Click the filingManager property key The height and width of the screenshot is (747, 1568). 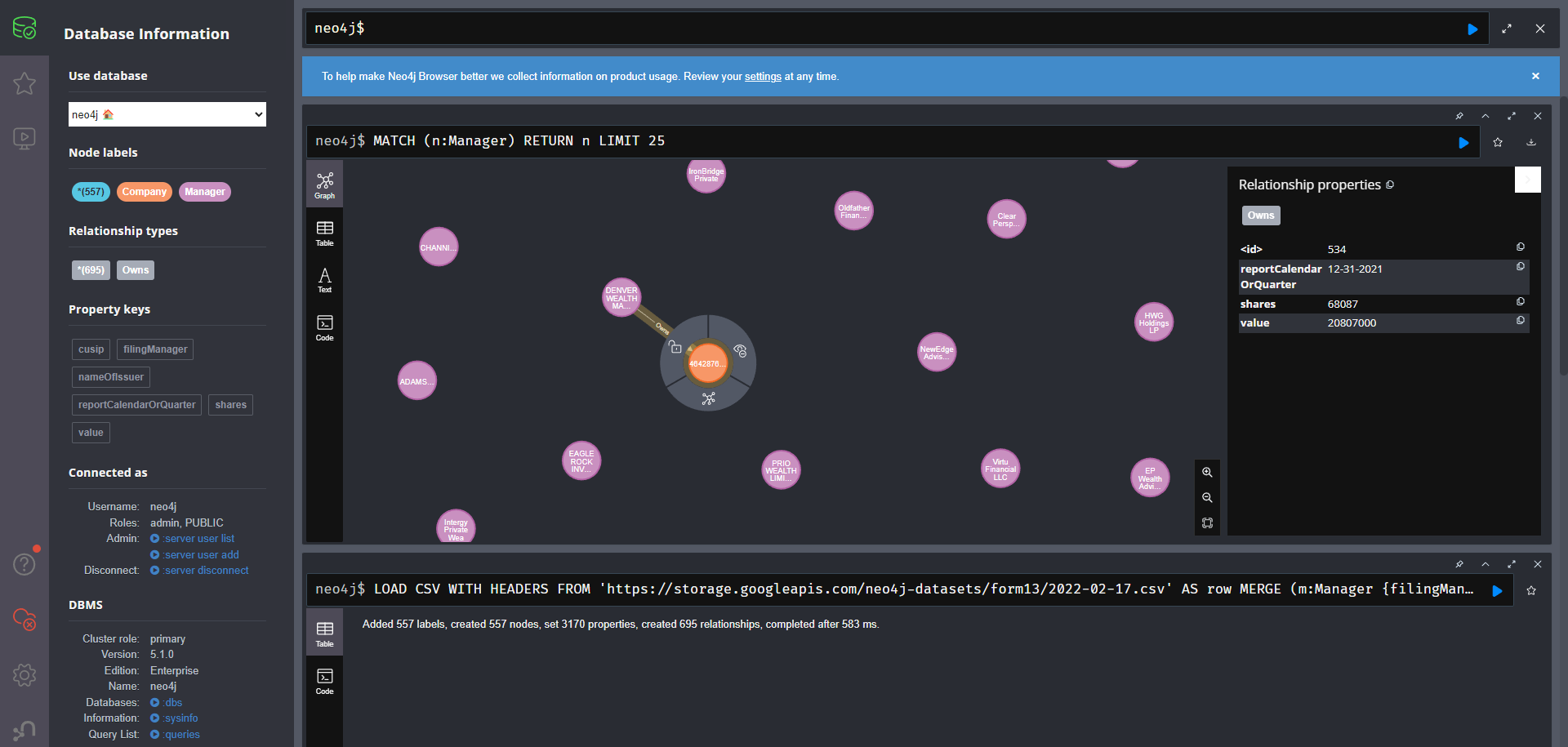(x=155, y=349)
